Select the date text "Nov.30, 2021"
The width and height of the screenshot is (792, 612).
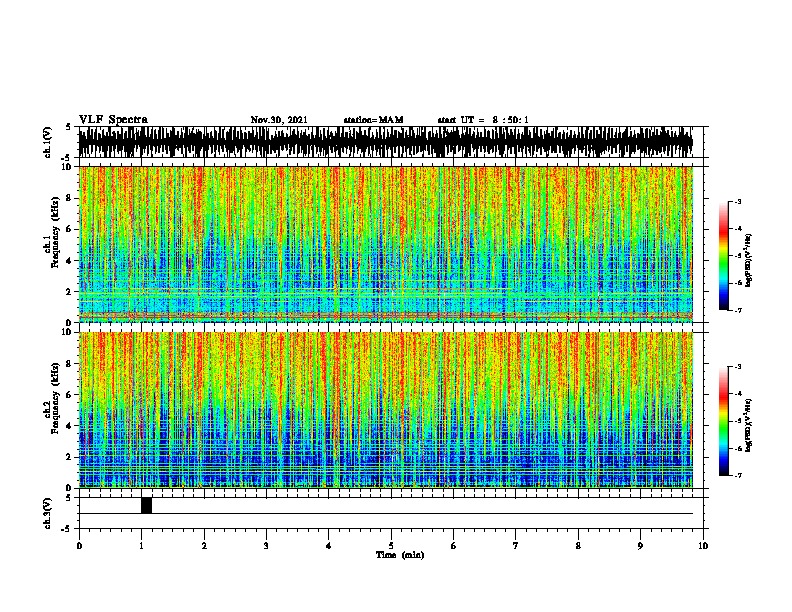click(279, 120)
